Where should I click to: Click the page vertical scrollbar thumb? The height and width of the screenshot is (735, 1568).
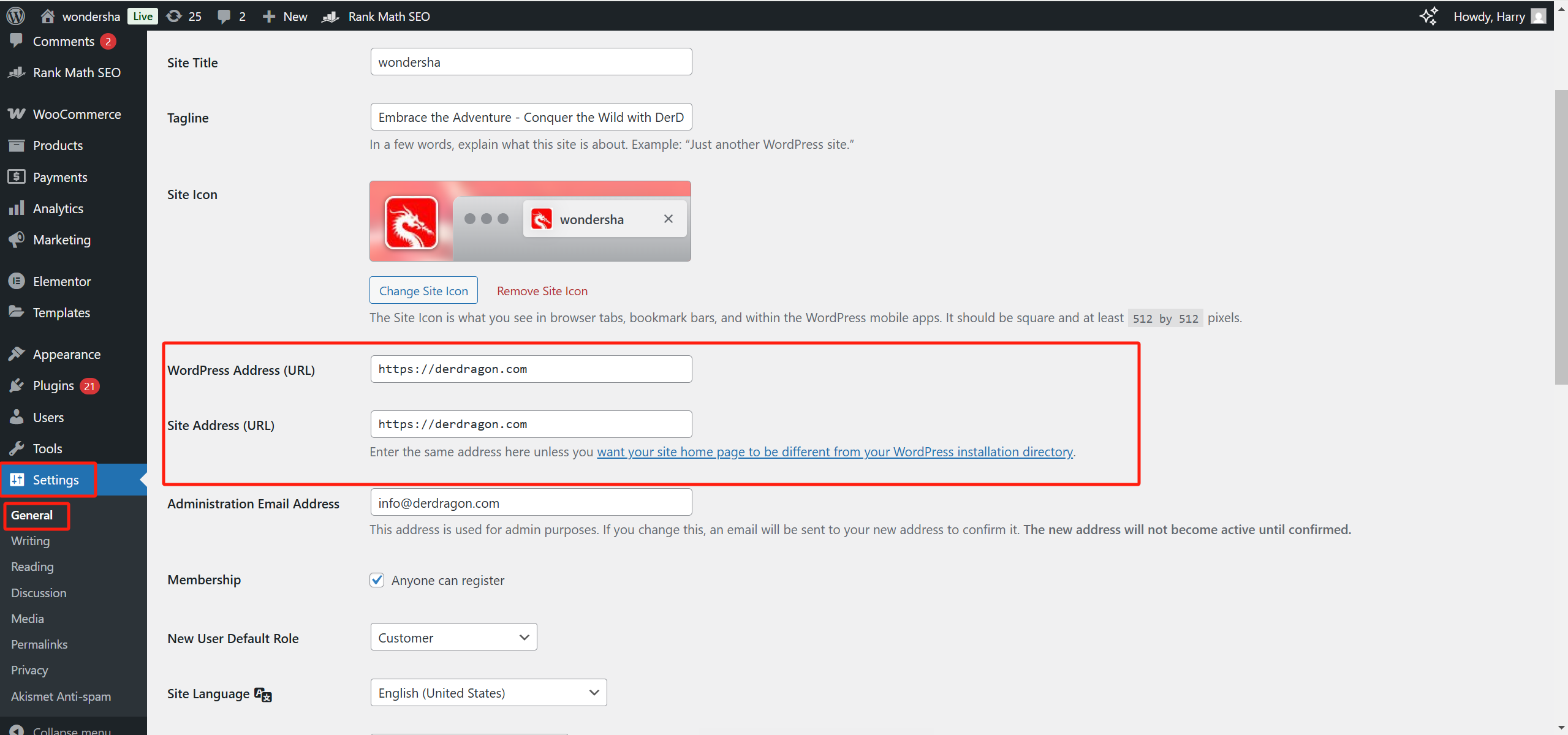click(x=1561, y=237)
